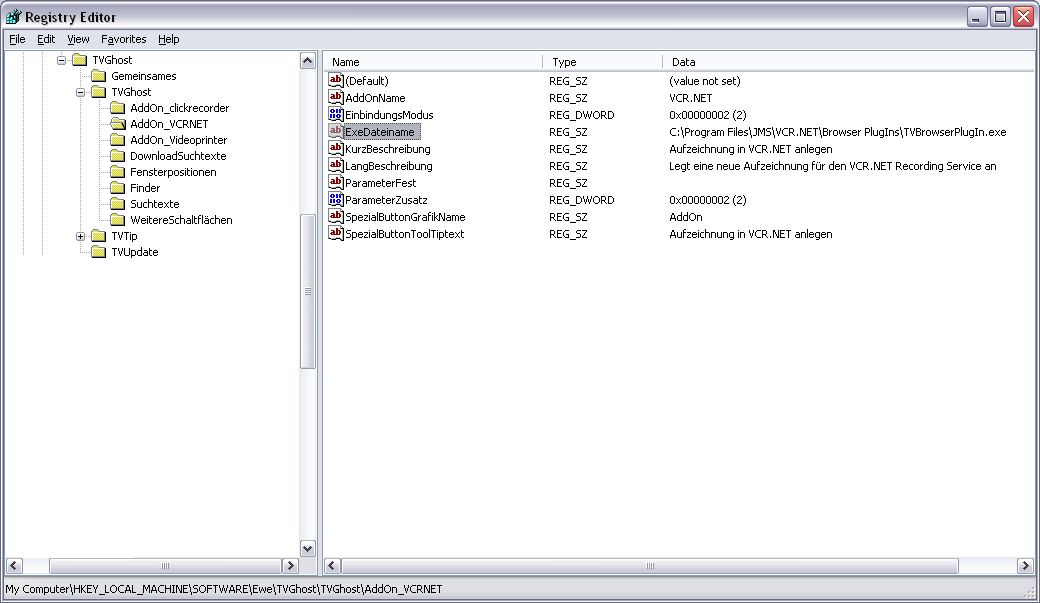Viewport: 1040px width, 603px height.
Task: Click the ParameterZusatz binary value icon
Action: pyautogui.click(x=336, y=200)
